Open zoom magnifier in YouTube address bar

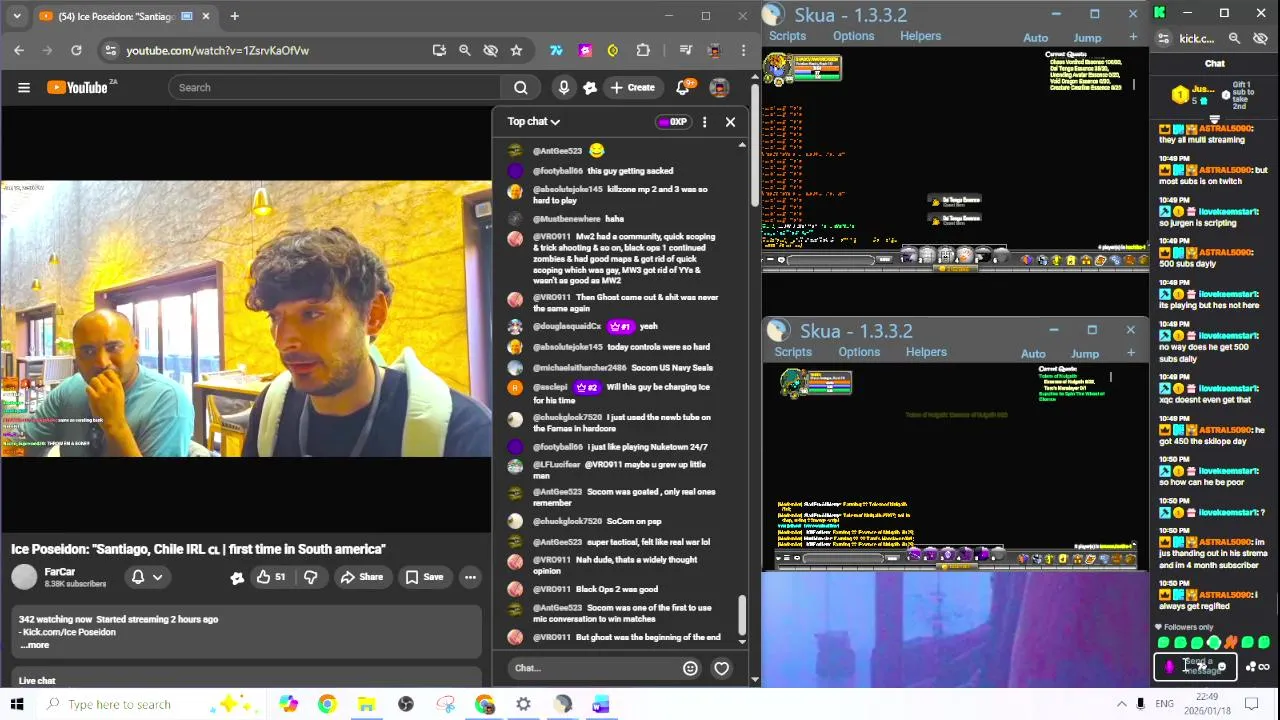point(464,50)
